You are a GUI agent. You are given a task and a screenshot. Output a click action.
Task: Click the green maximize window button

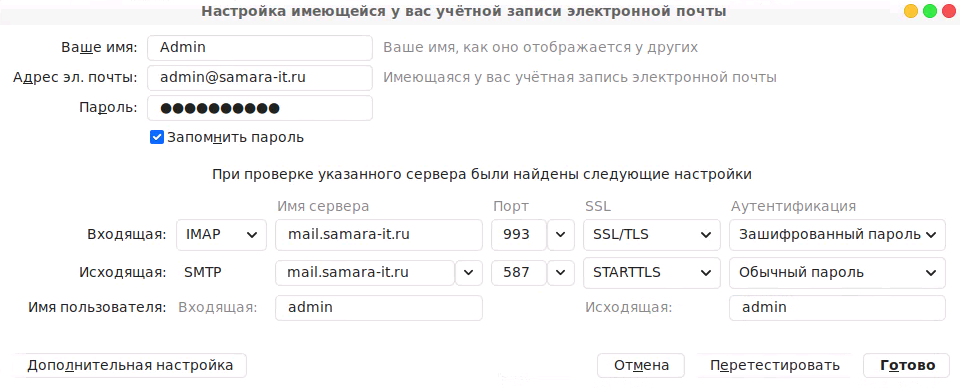(x=930, y=11)
